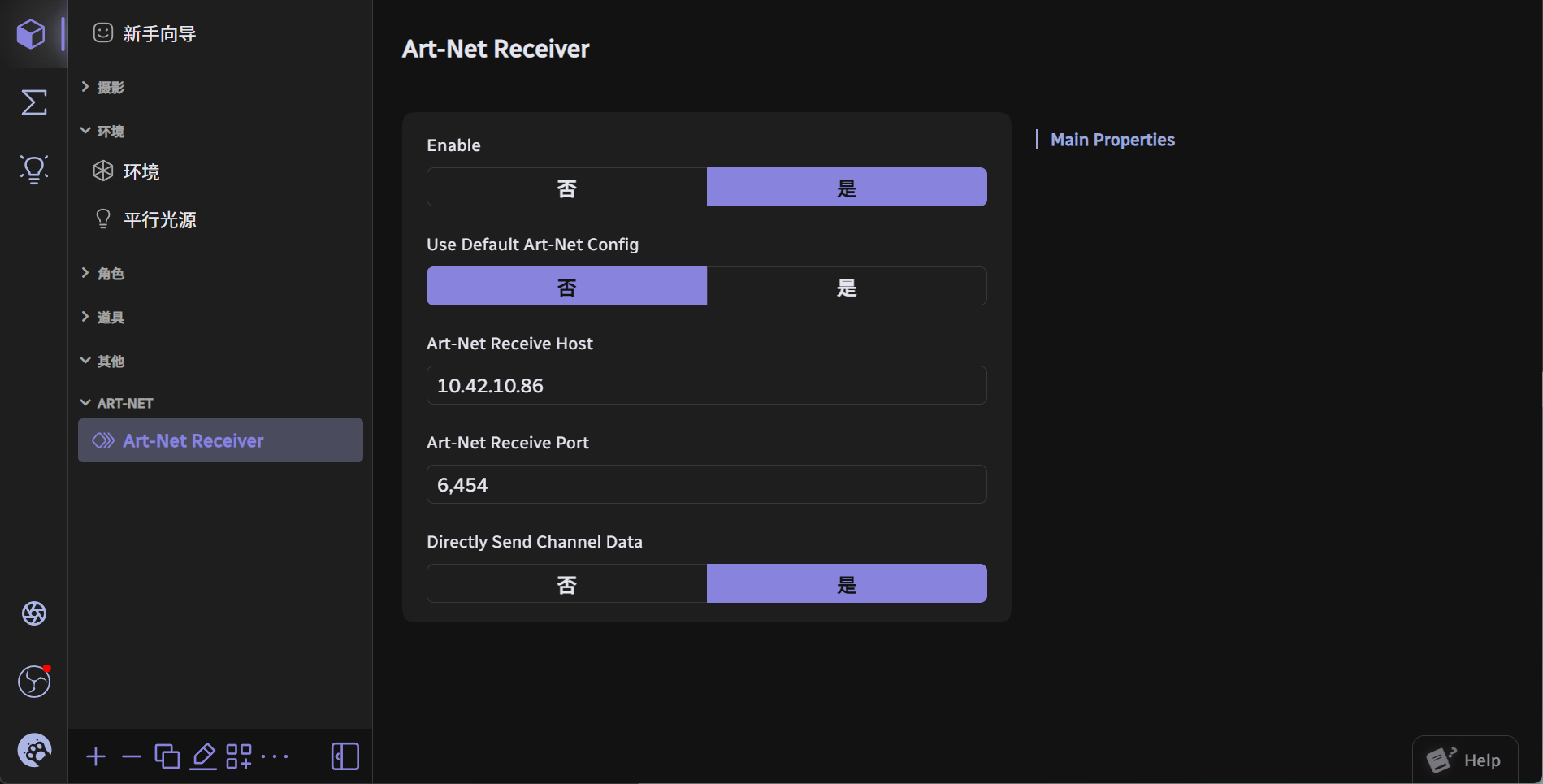Set Enable to 否
This screenshot has width=1543, height=784.
(x=567, y=187)
